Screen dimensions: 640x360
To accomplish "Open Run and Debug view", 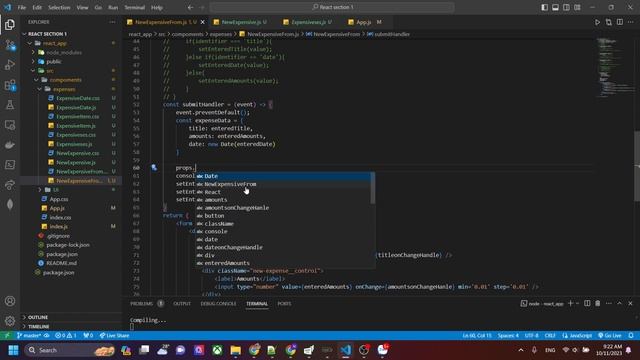I will (10, 65).
